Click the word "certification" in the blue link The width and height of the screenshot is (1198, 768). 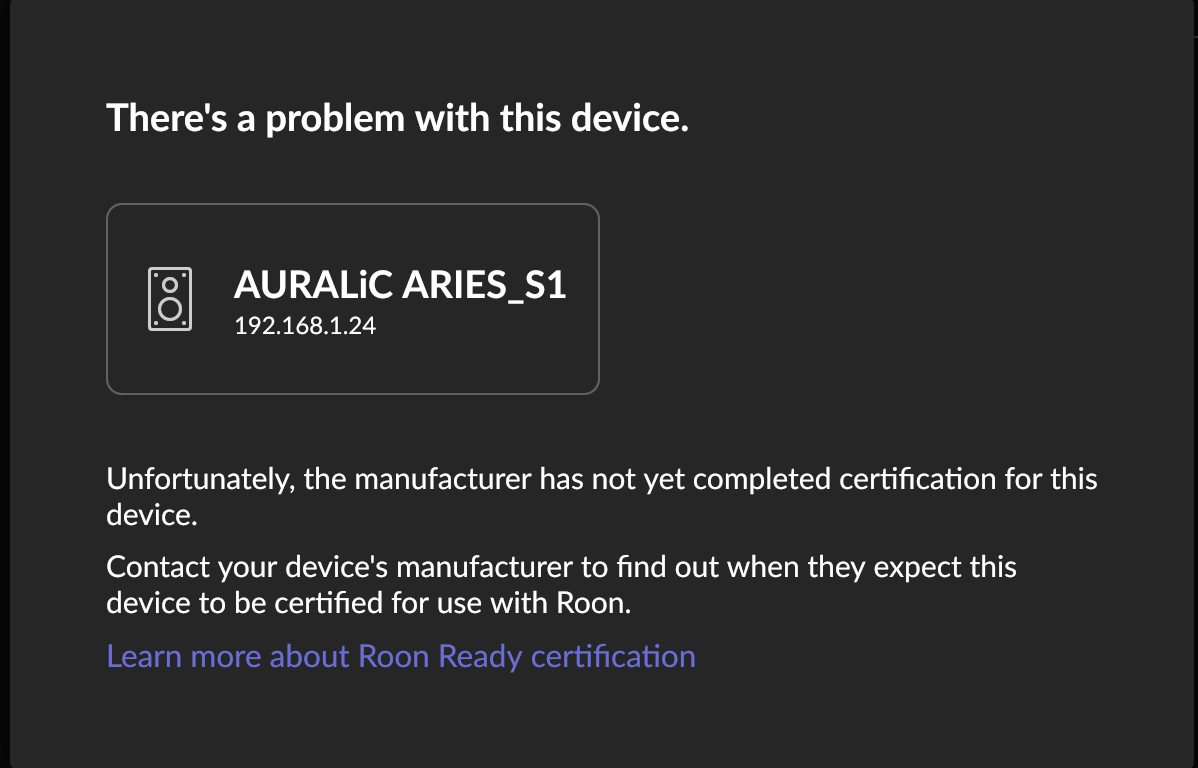tap(613, 657)
